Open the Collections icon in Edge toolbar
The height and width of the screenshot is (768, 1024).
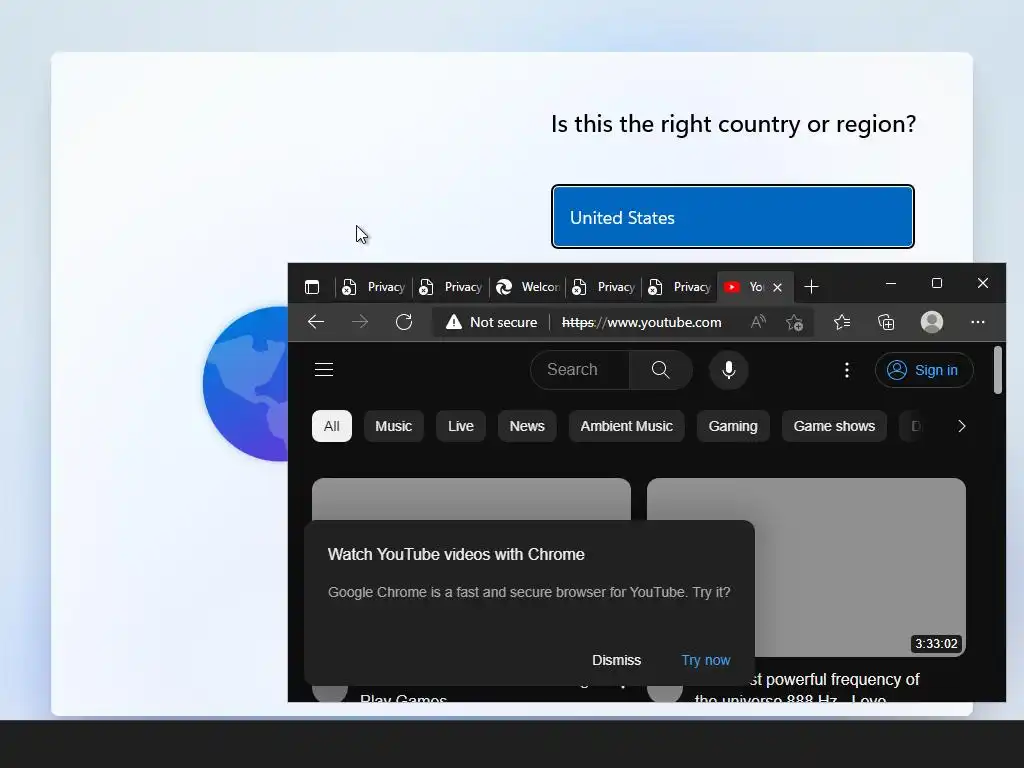pyautogui.click(x=886, y=322)
